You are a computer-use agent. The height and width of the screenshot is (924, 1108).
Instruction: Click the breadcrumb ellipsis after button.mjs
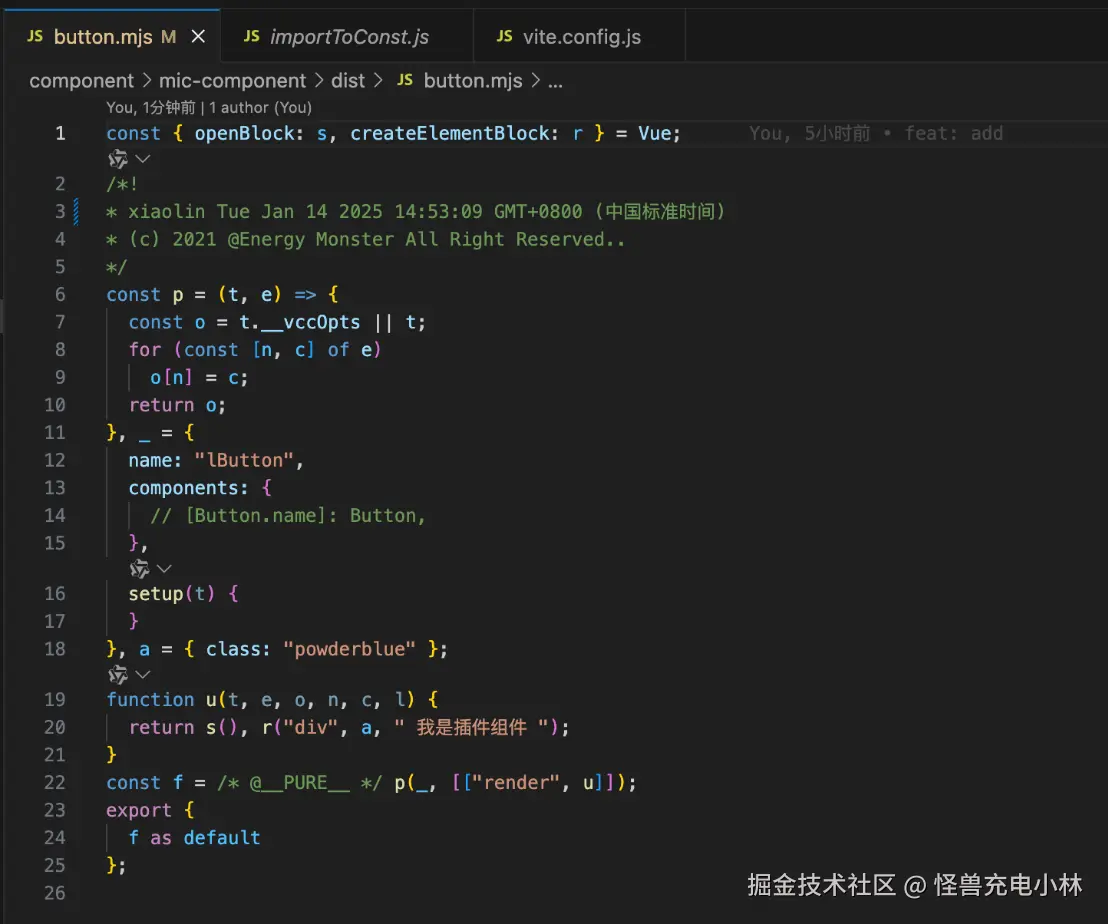555,82
